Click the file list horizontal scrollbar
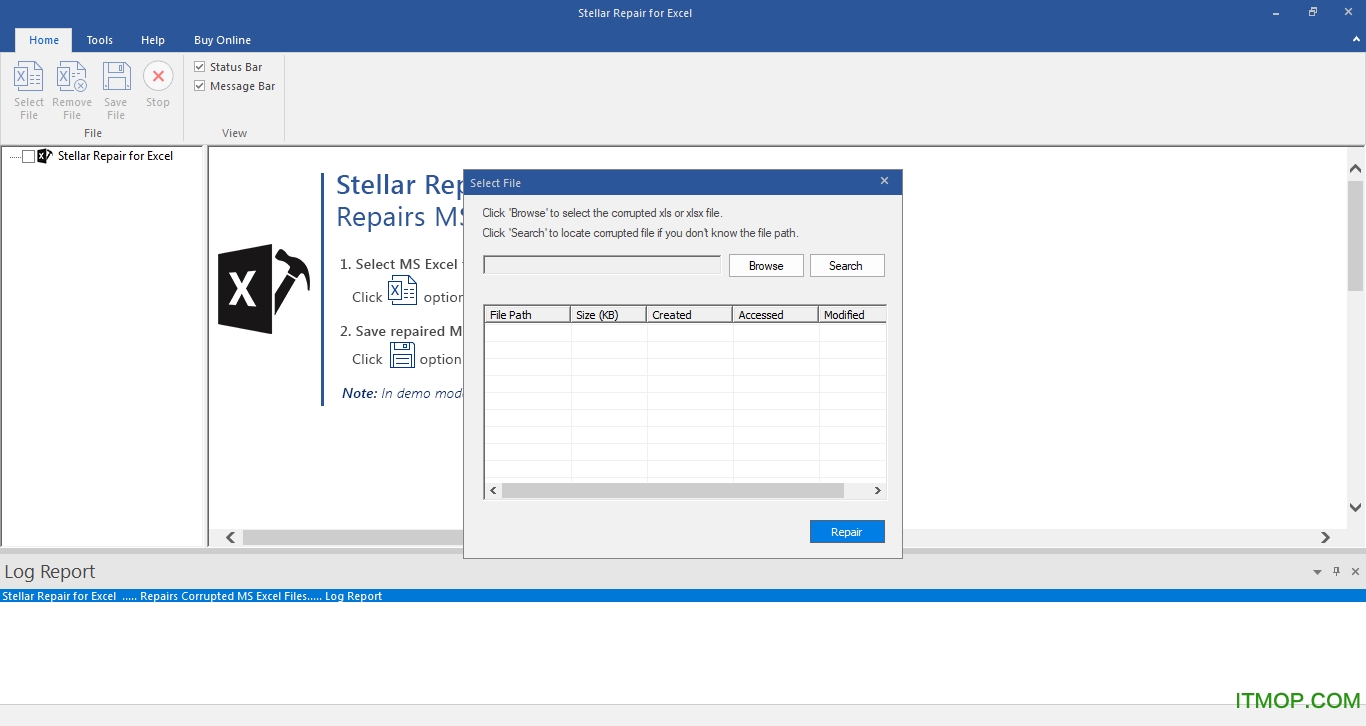 (672, 491)
